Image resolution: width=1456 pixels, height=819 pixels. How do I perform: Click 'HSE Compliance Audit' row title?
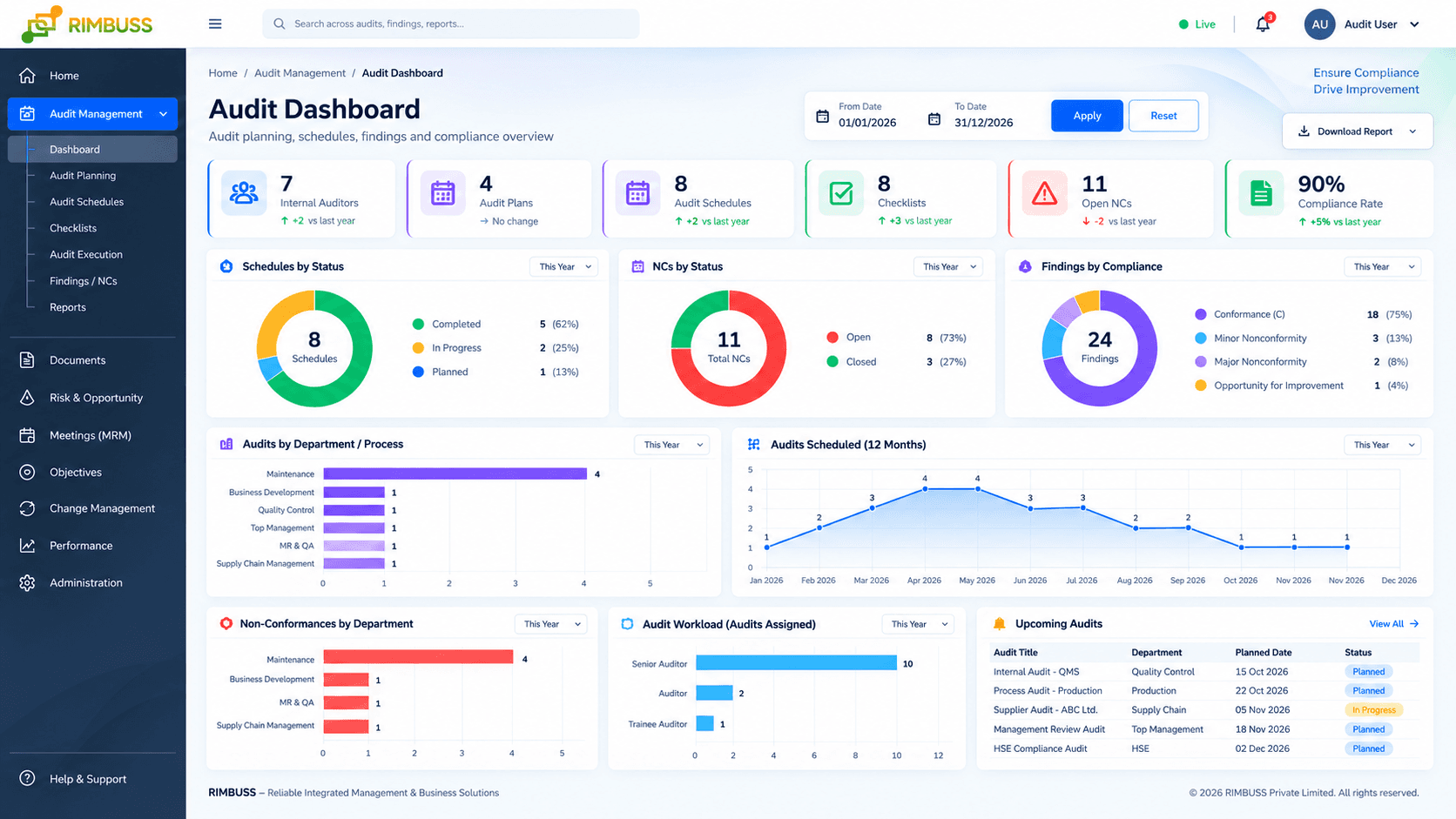[1041, 749]
